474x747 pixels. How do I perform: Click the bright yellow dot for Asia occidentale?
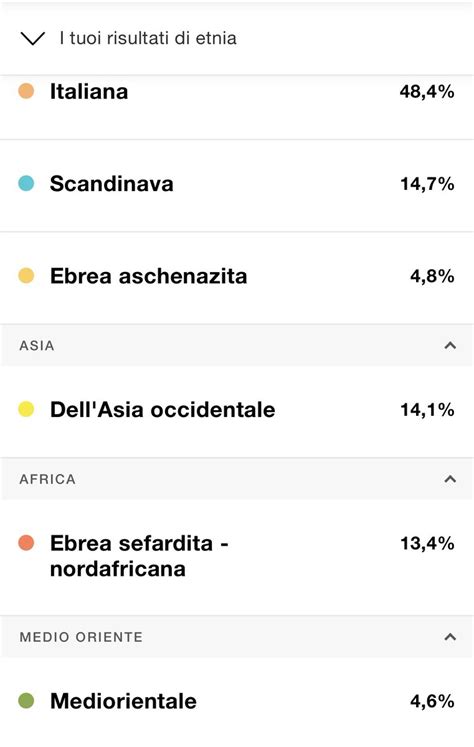point(26,409)
